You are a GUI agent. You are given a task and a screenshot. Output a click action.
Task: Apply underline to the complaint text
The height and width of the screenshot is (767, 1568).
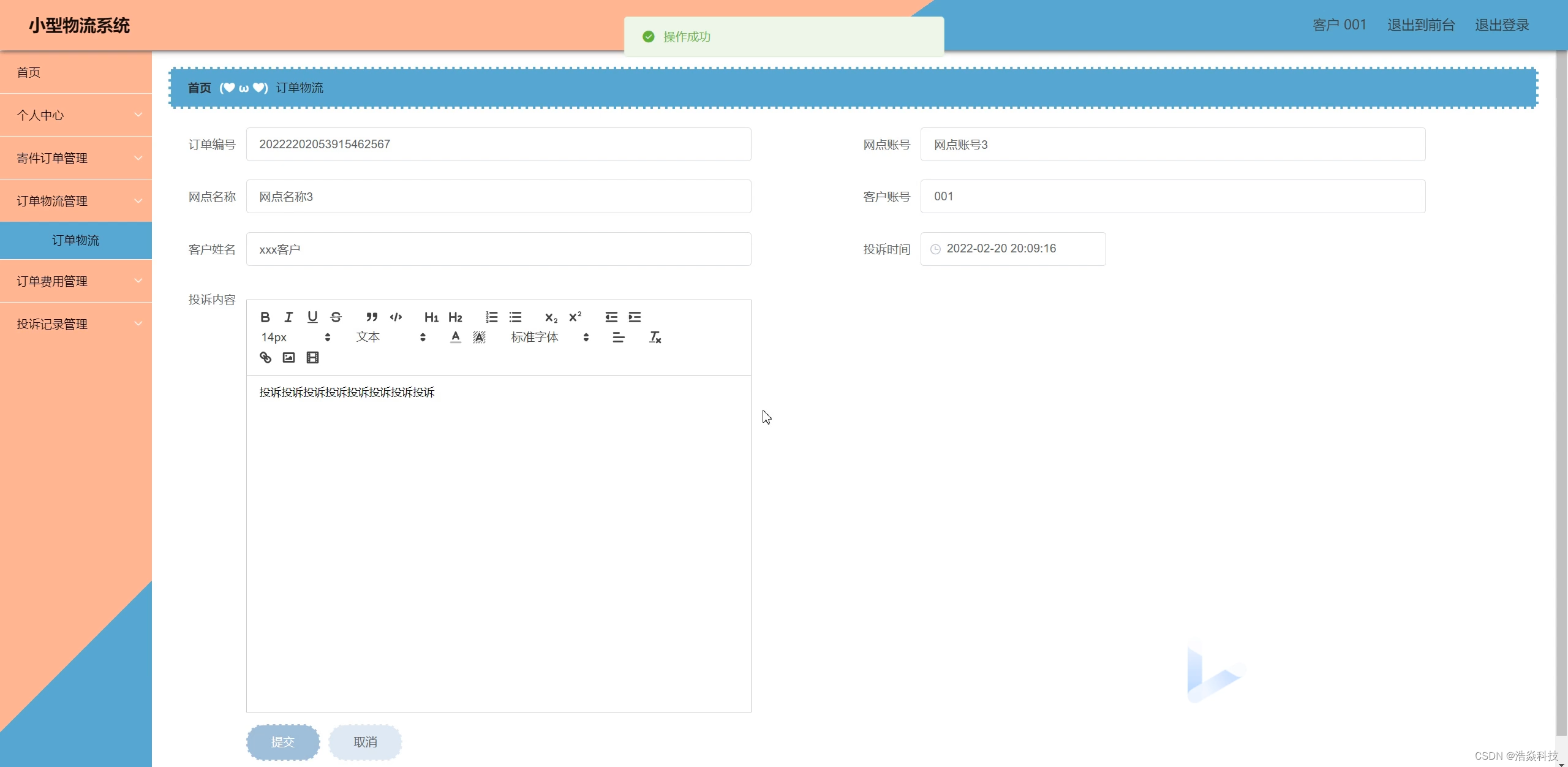312,317
